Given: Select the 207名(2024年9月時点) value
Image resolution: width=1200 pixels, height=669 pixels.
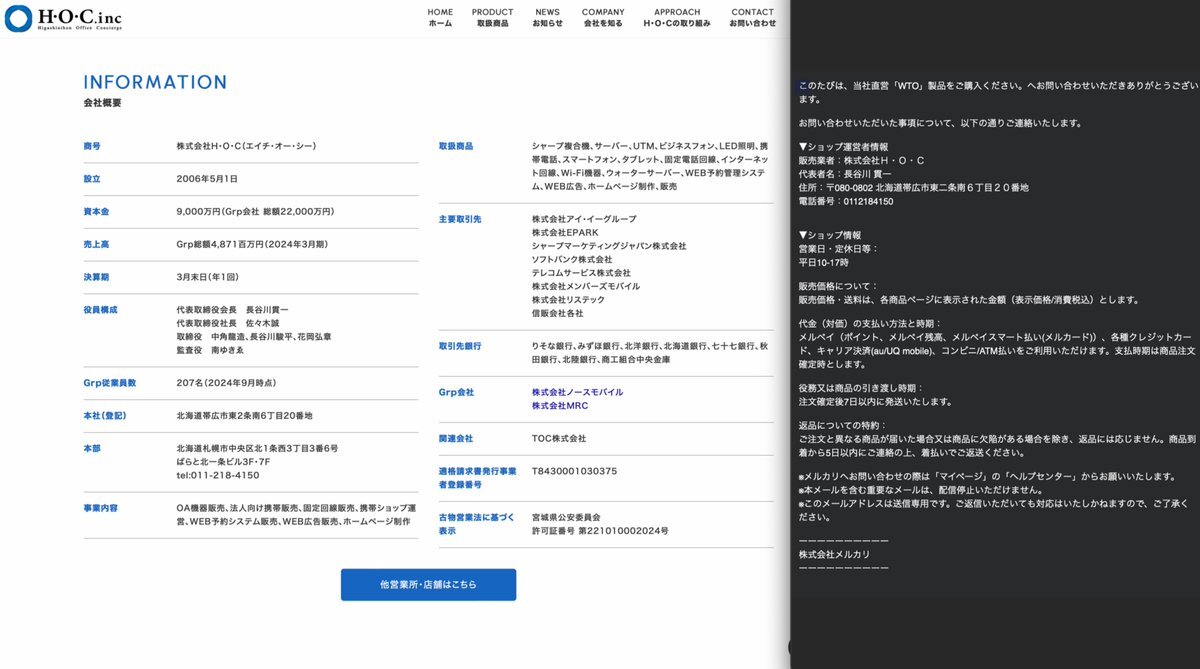Looking at the screenshot, I should point(226,383).
